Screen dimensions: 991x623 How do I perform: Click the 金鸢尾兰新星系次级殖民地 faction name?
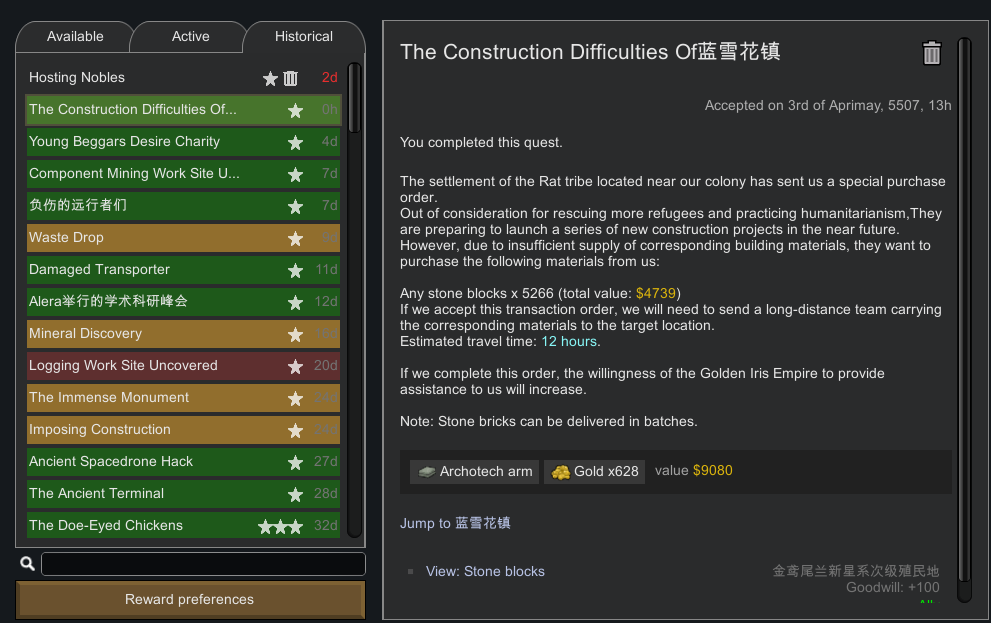point(856,571)
